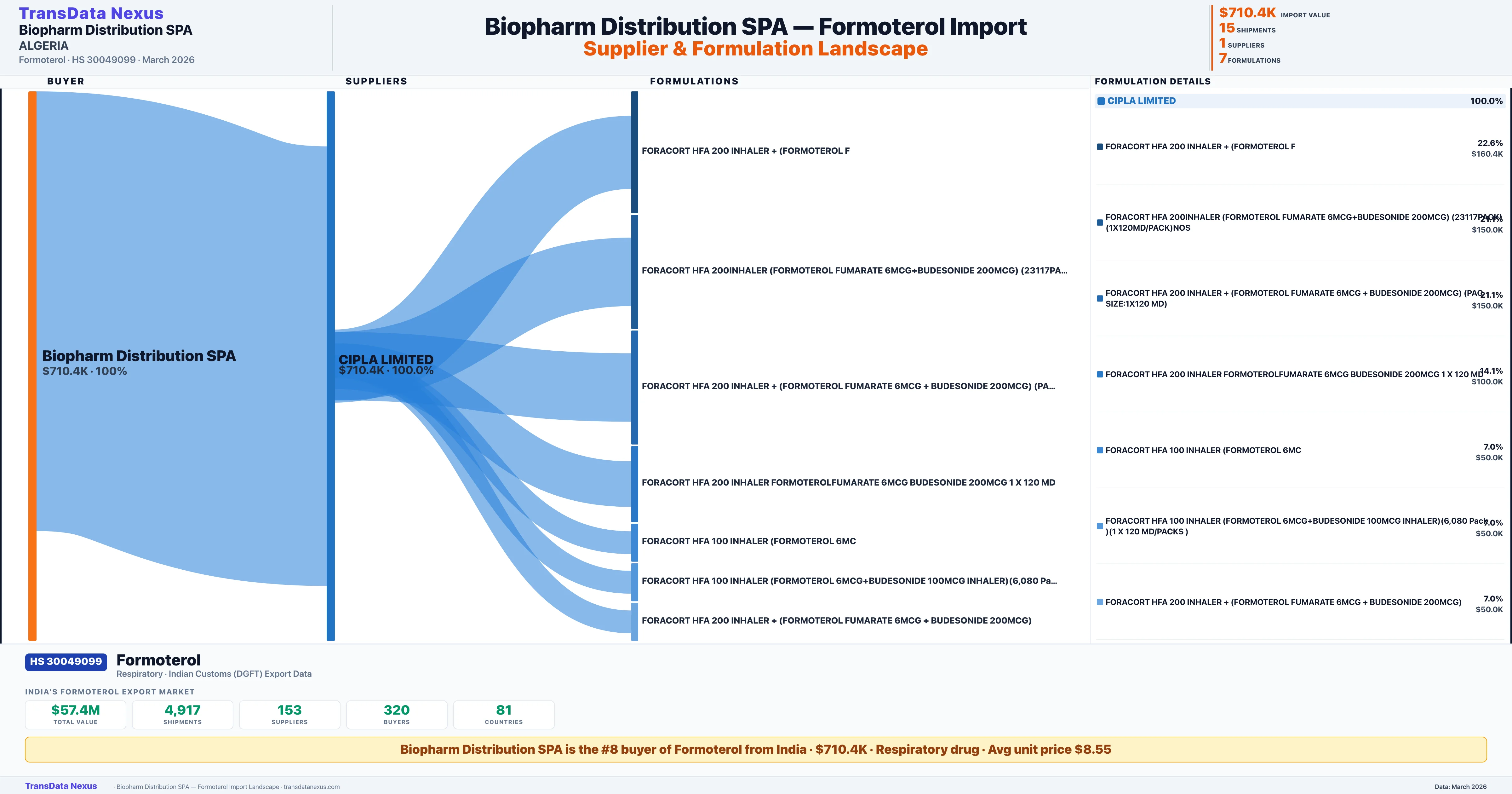Image resolution: width=1512 pixels, height=794 pixels.
Task: Select the 320 Buyers stat card
Action: point(397,715)
